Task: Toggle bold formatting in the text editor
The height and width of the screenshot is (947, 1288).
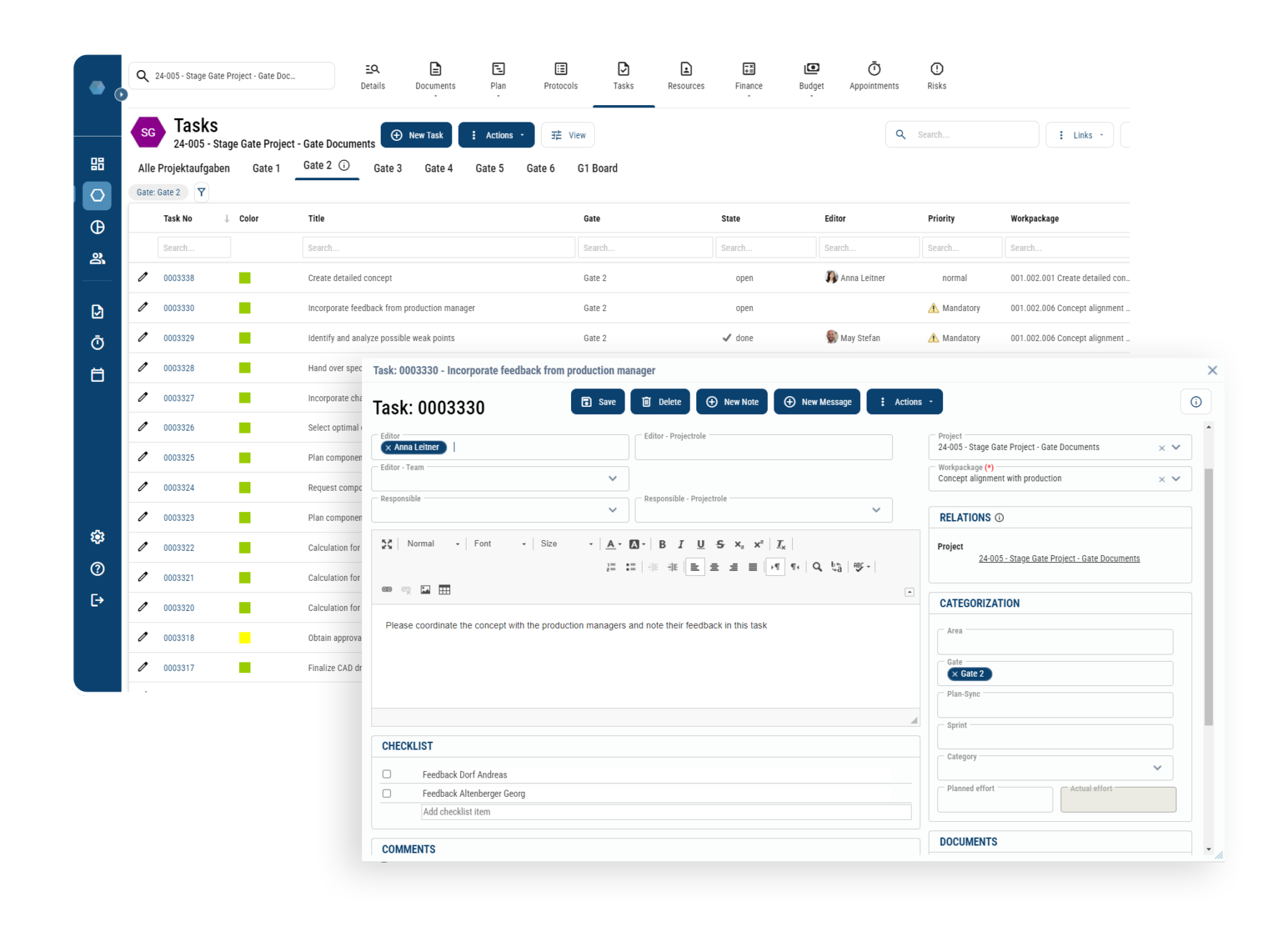Action: tap(662, 544)
